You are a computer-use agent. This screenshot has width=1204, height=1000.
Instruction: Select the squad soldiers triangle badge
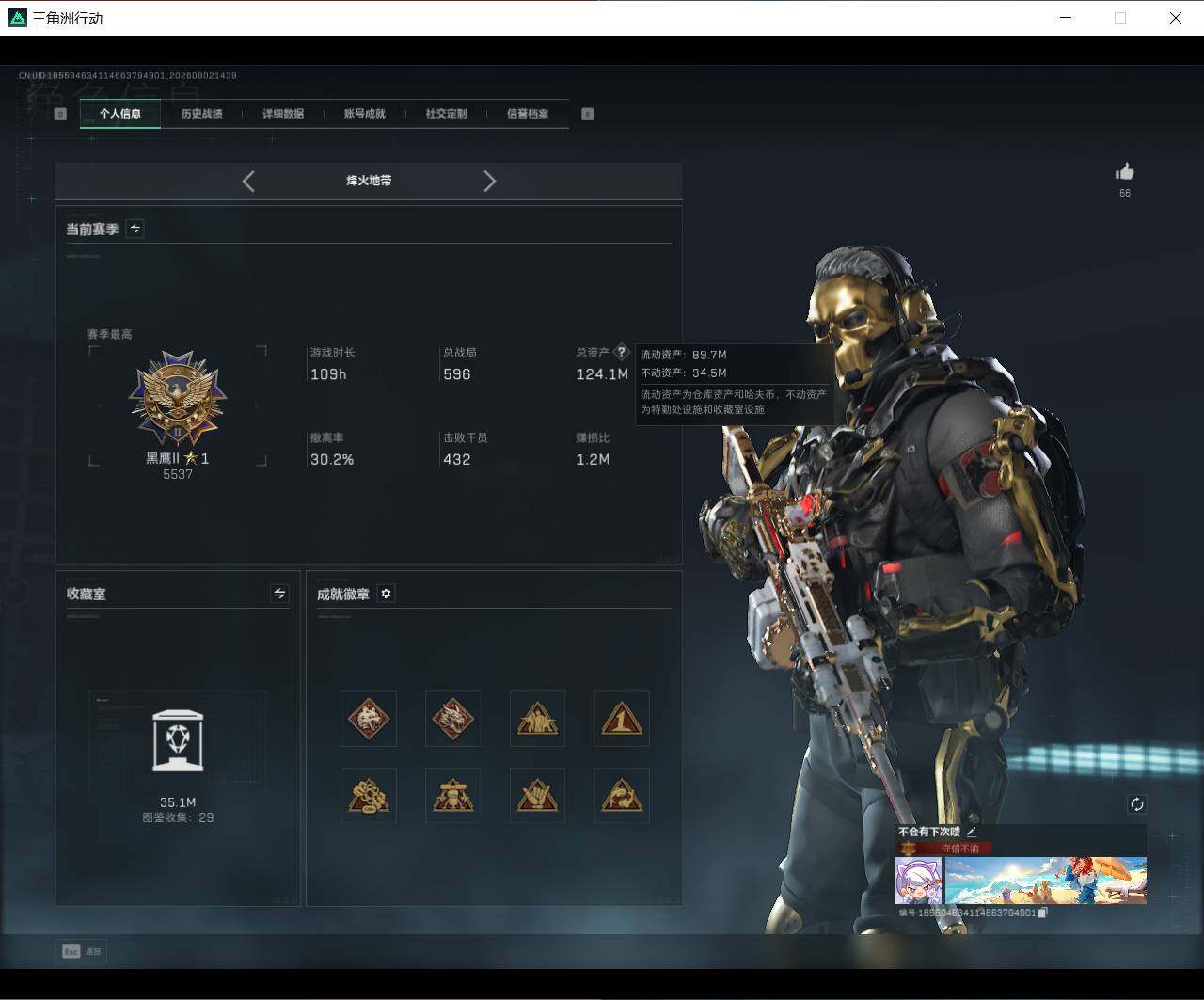pyautogui.click(x=537, y=719)
